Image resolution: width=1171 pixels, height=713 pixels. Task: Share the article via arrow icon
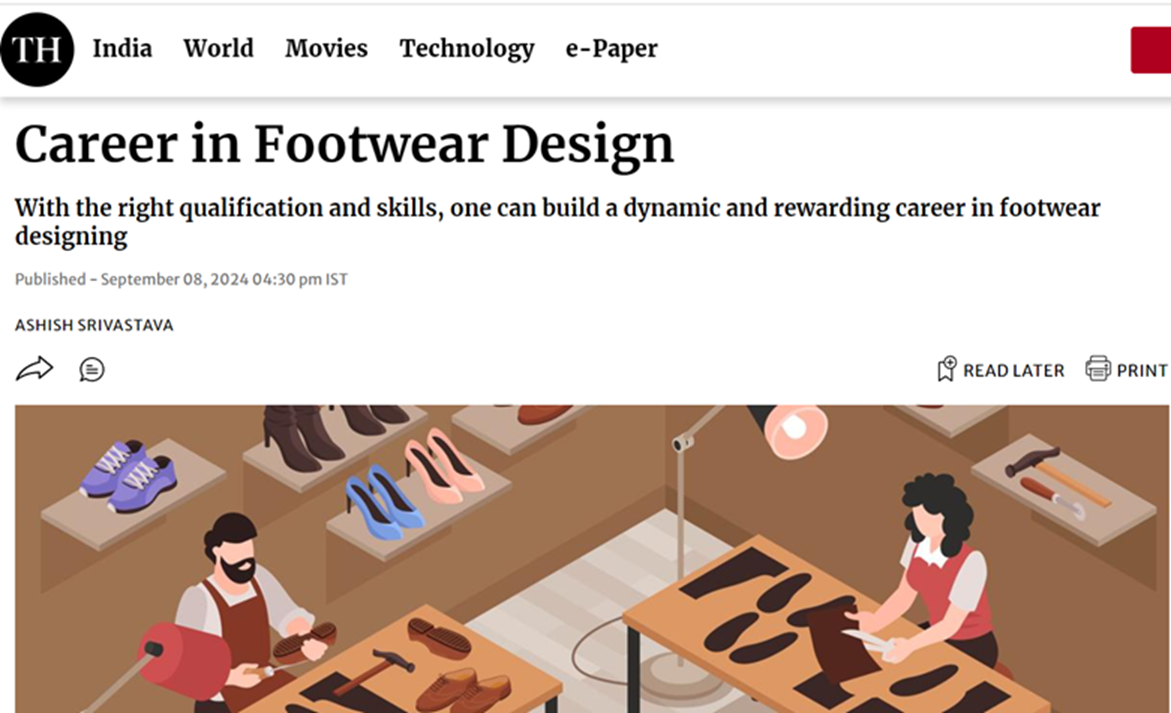34,370
